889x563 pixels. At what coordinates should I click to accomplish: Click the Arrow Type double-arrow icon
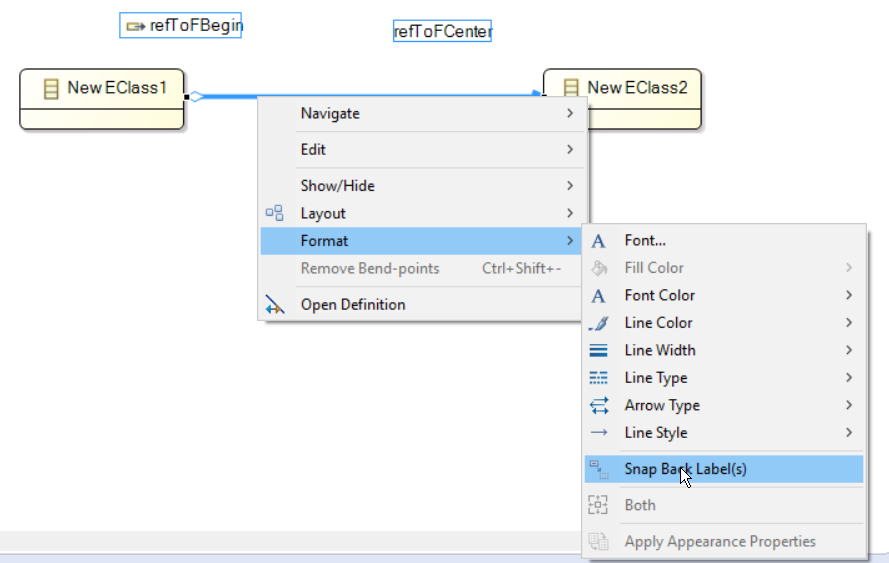coord(599,406)
